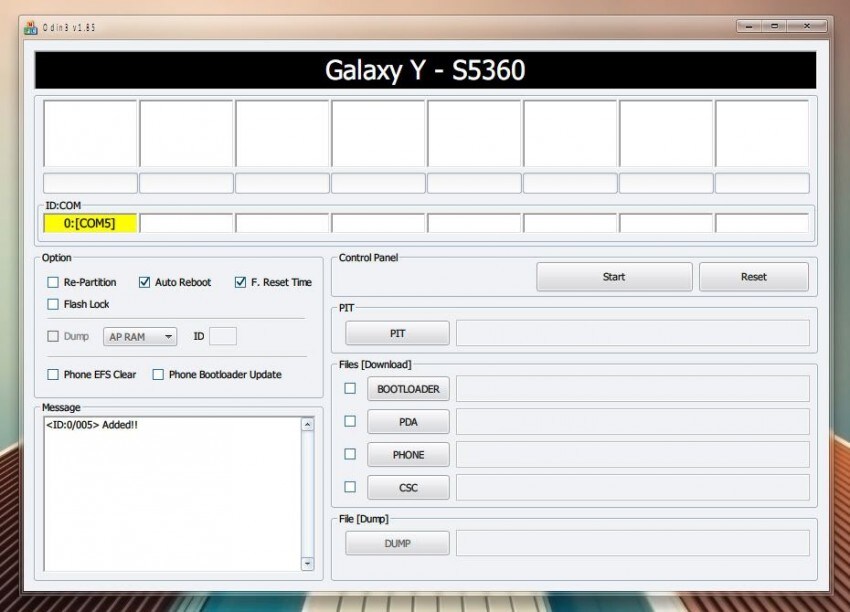The image size is (850, 612).
Task: Open the AP RAM dropdown
Action: click(x=140, y=337)
